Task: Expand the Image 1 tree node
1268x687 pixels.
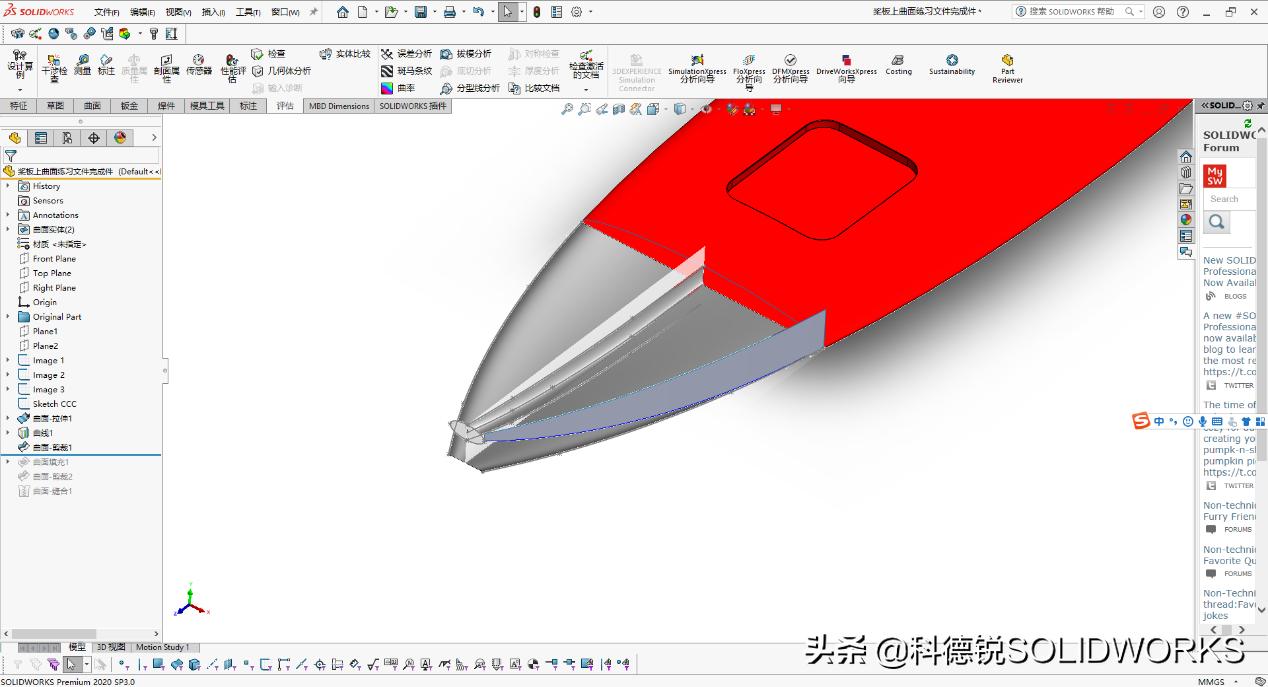Action: click(8, 360)
